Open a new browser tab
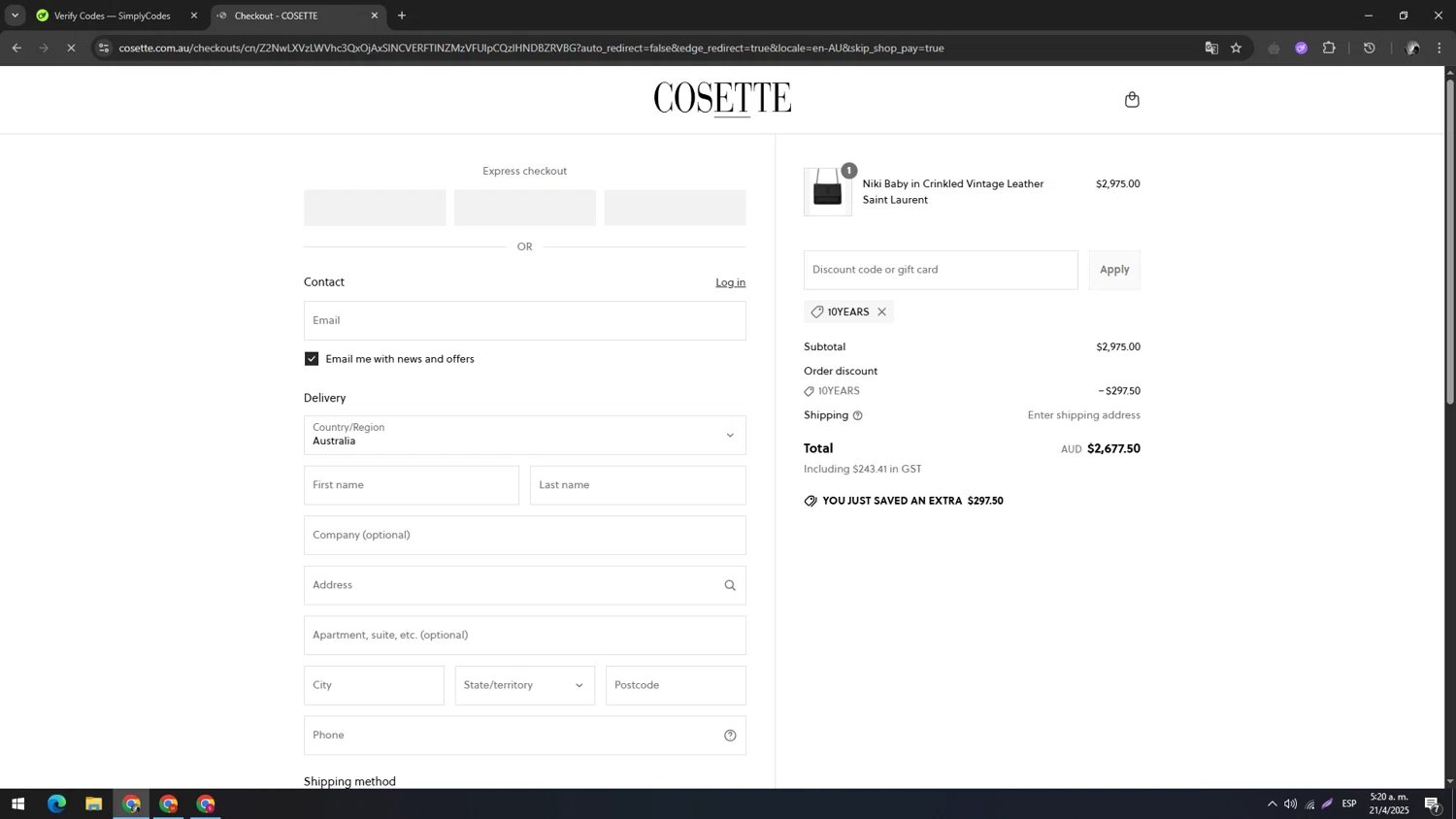The width and height of the screenshot is (1456, 819). point(402,16)
